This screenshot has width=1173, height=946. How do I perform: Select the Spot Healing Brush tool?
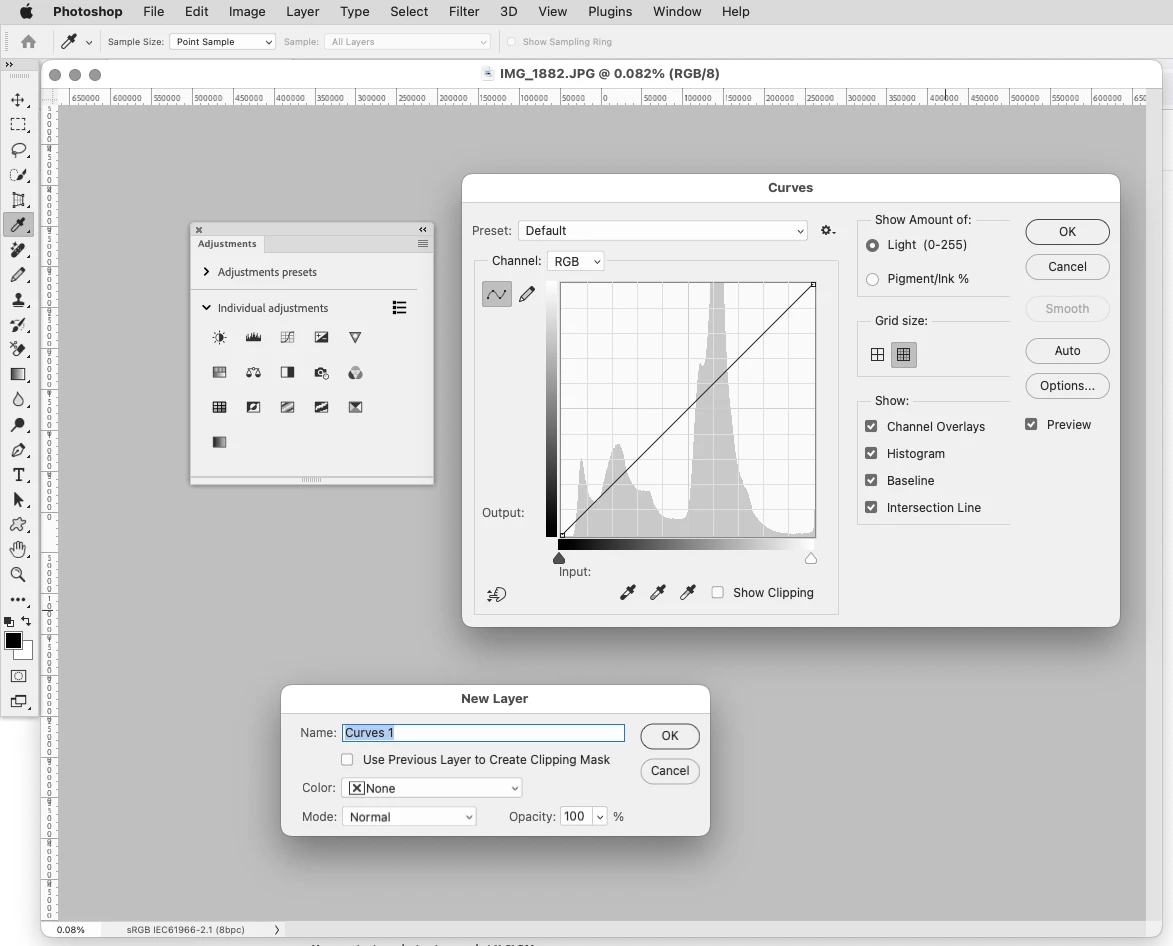tap(18, 250)
